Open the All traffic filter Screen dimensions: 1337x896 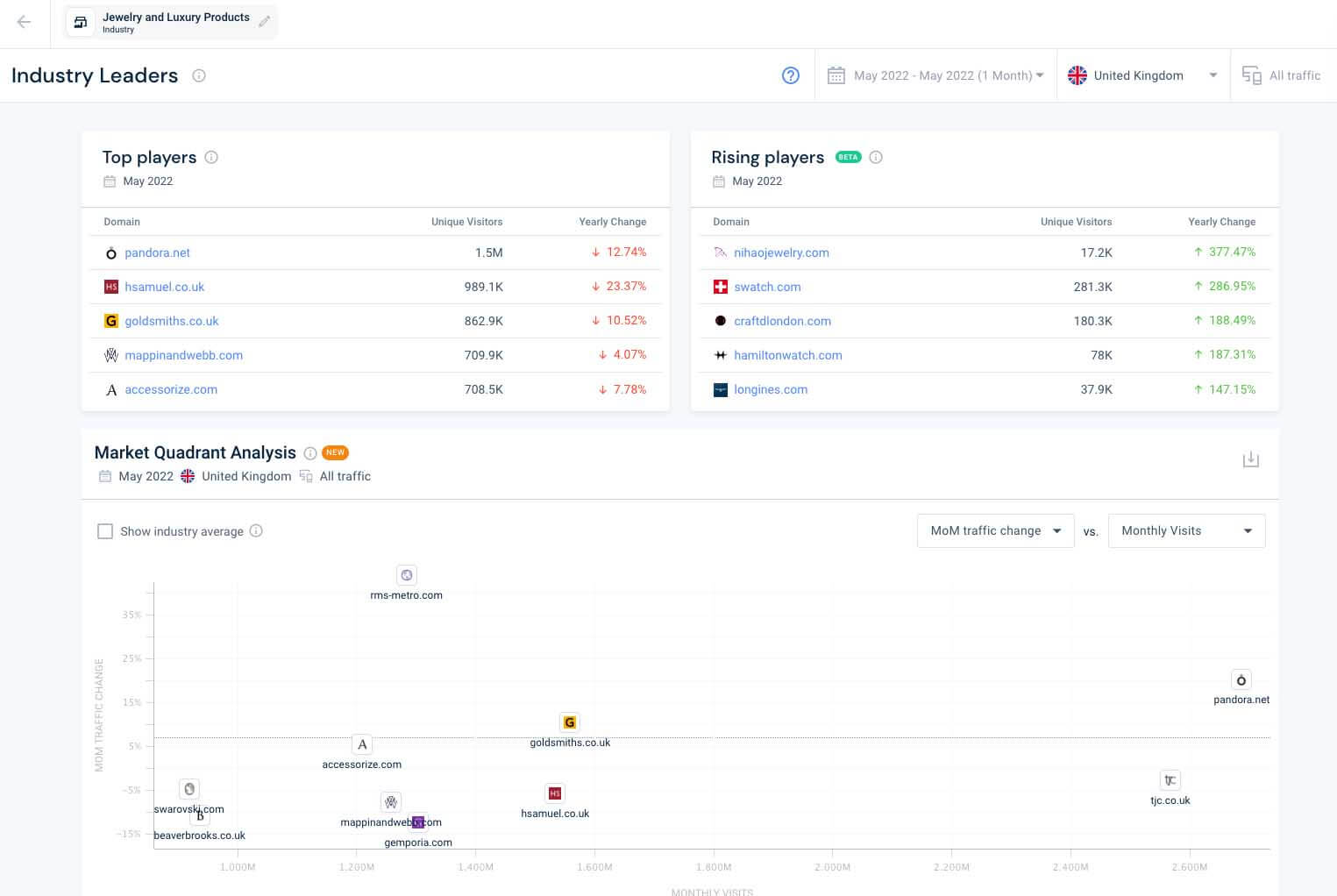(x=1282, y=75)
